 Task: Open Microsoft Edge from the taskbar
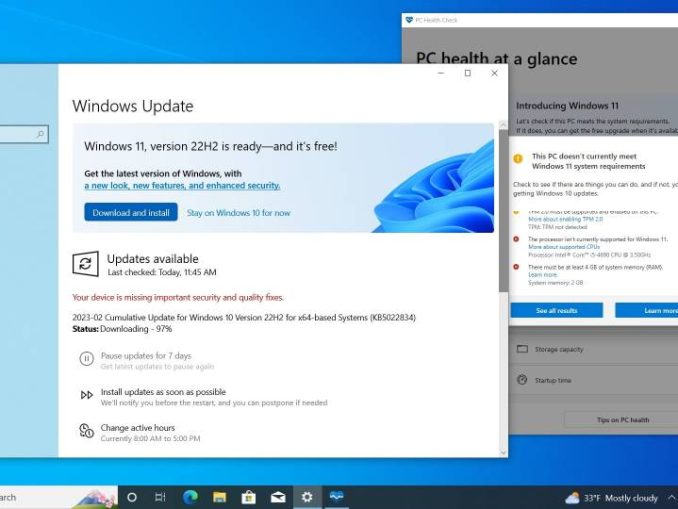coord(190,497)
